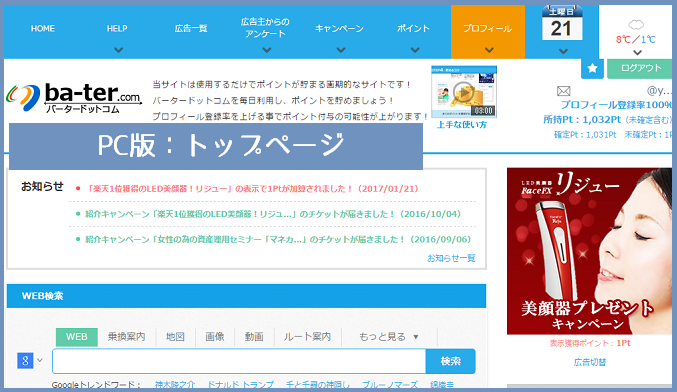677x392 pixels.
Task: Select the orange プロフィール menu
Action: pos(488,32)
